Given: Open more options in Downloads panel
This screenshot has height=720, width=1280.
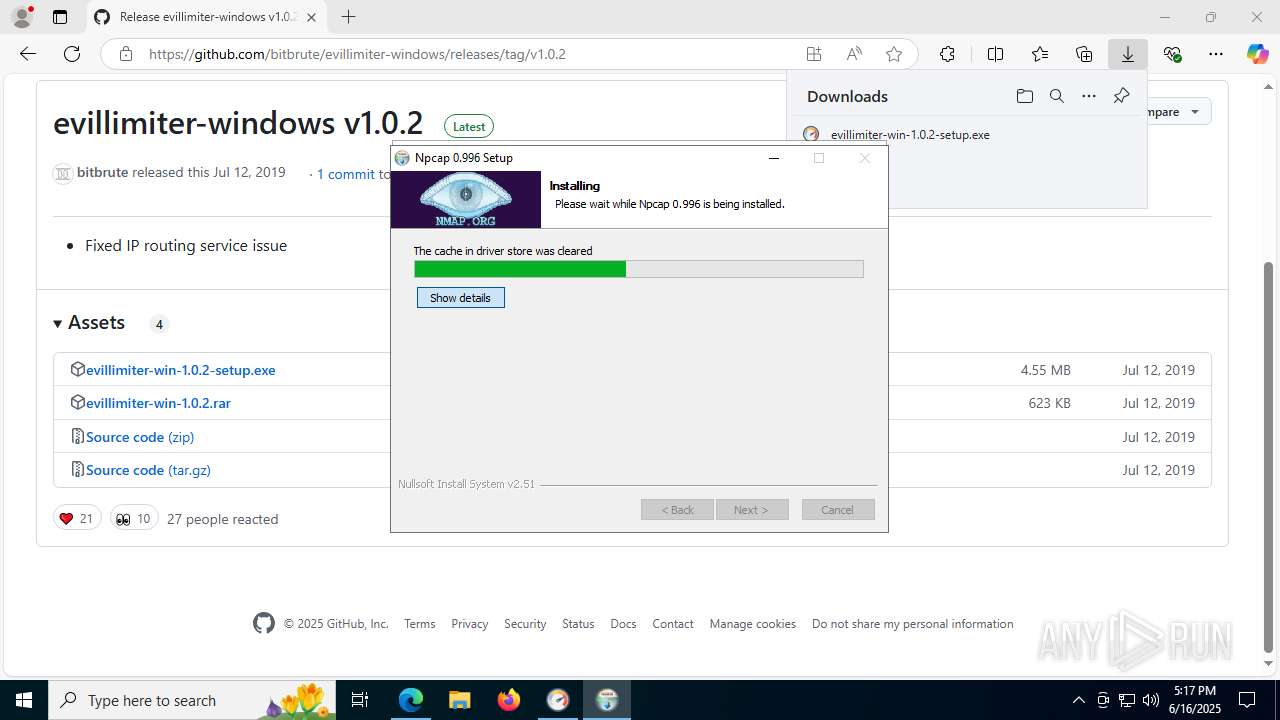Looking at the screenshot, I should pos(1089,96).
